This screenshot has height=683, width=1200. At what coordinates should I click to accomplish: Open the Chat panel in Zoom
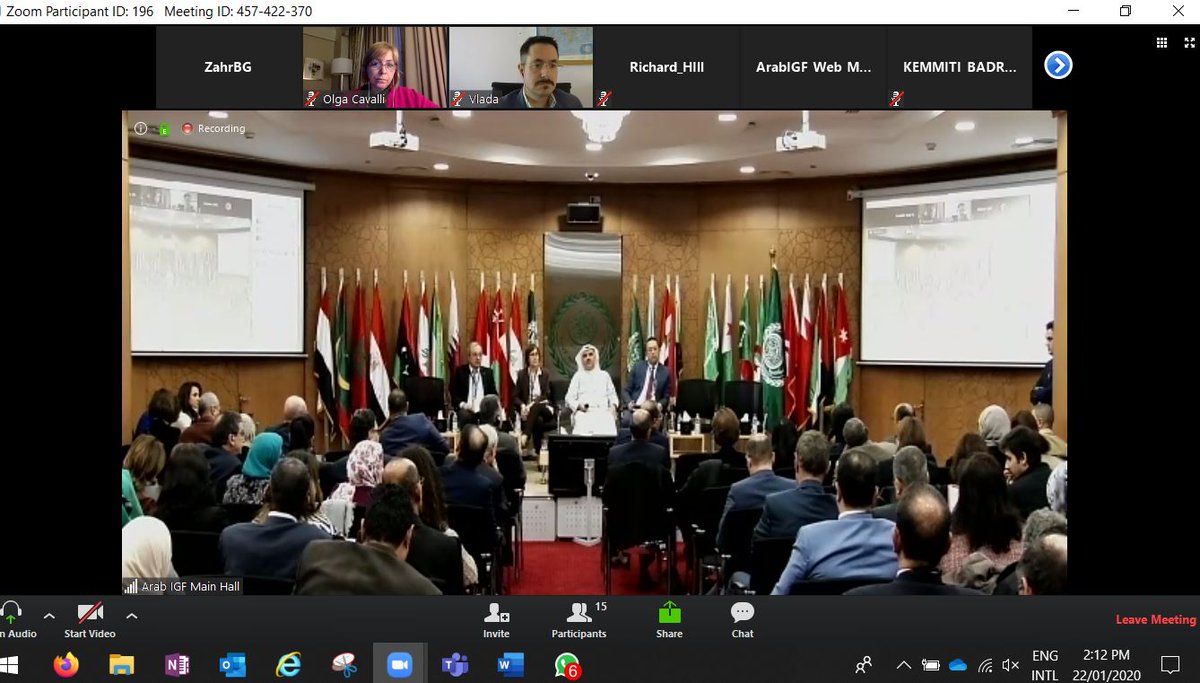(x=741, y=615)
